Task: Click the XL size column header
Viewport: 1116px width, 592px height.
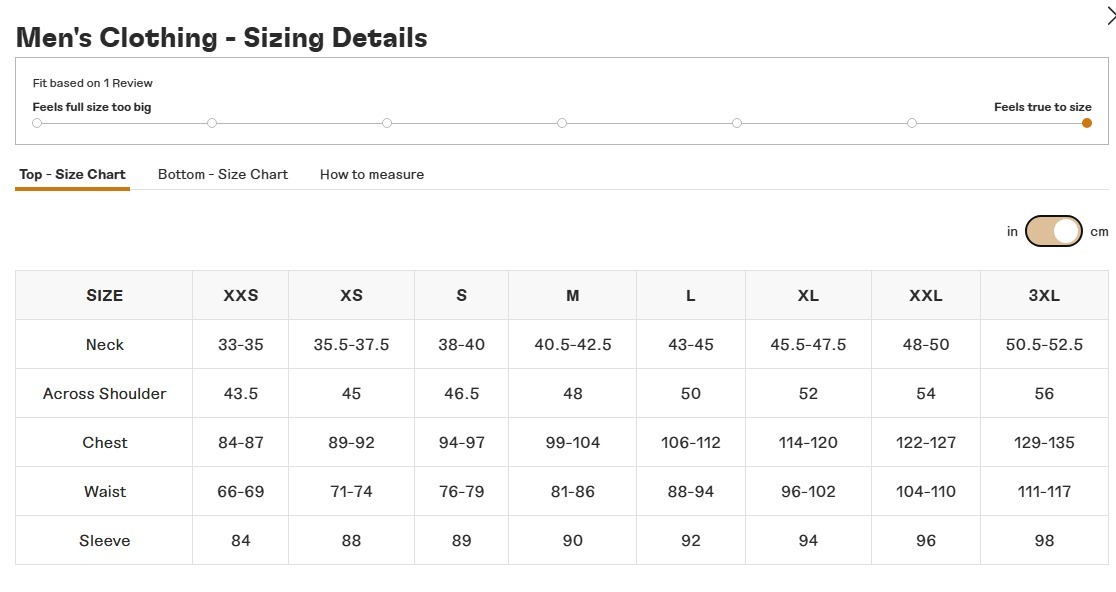Action: 808,295
